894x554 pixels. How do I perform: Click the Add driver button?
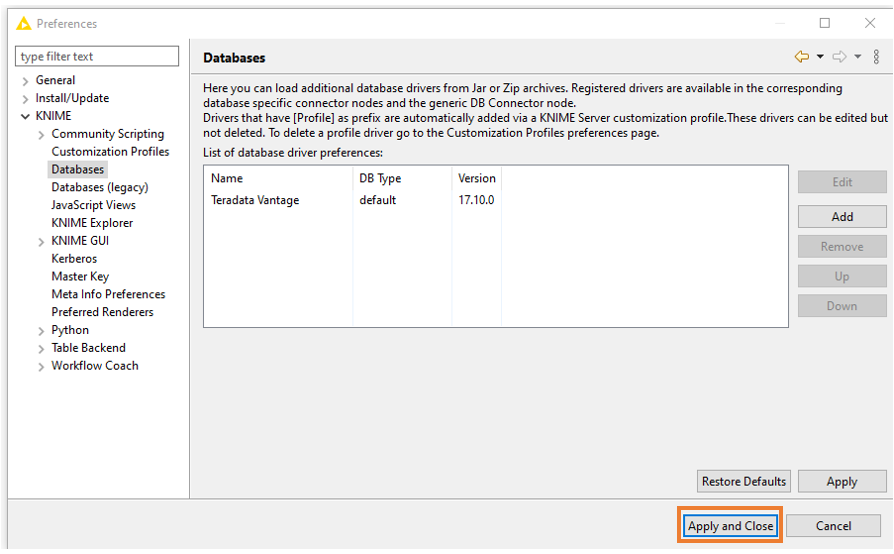tap(842, 217)
